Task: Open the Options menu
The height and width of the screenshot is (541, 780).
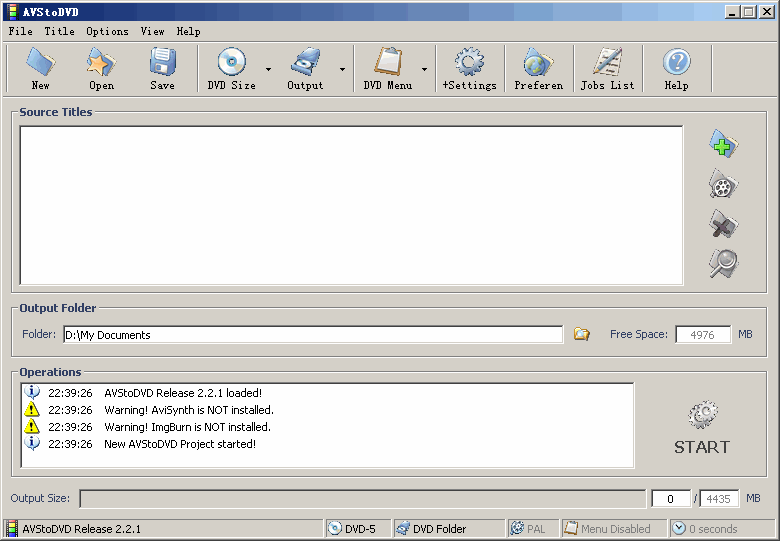Action: [107, 31]
